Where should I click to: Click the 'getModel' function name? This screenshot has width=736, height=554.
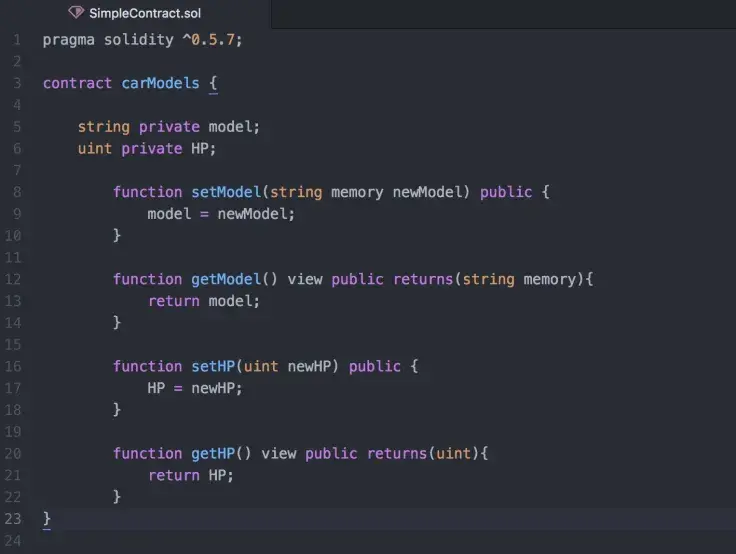[226, 280]
